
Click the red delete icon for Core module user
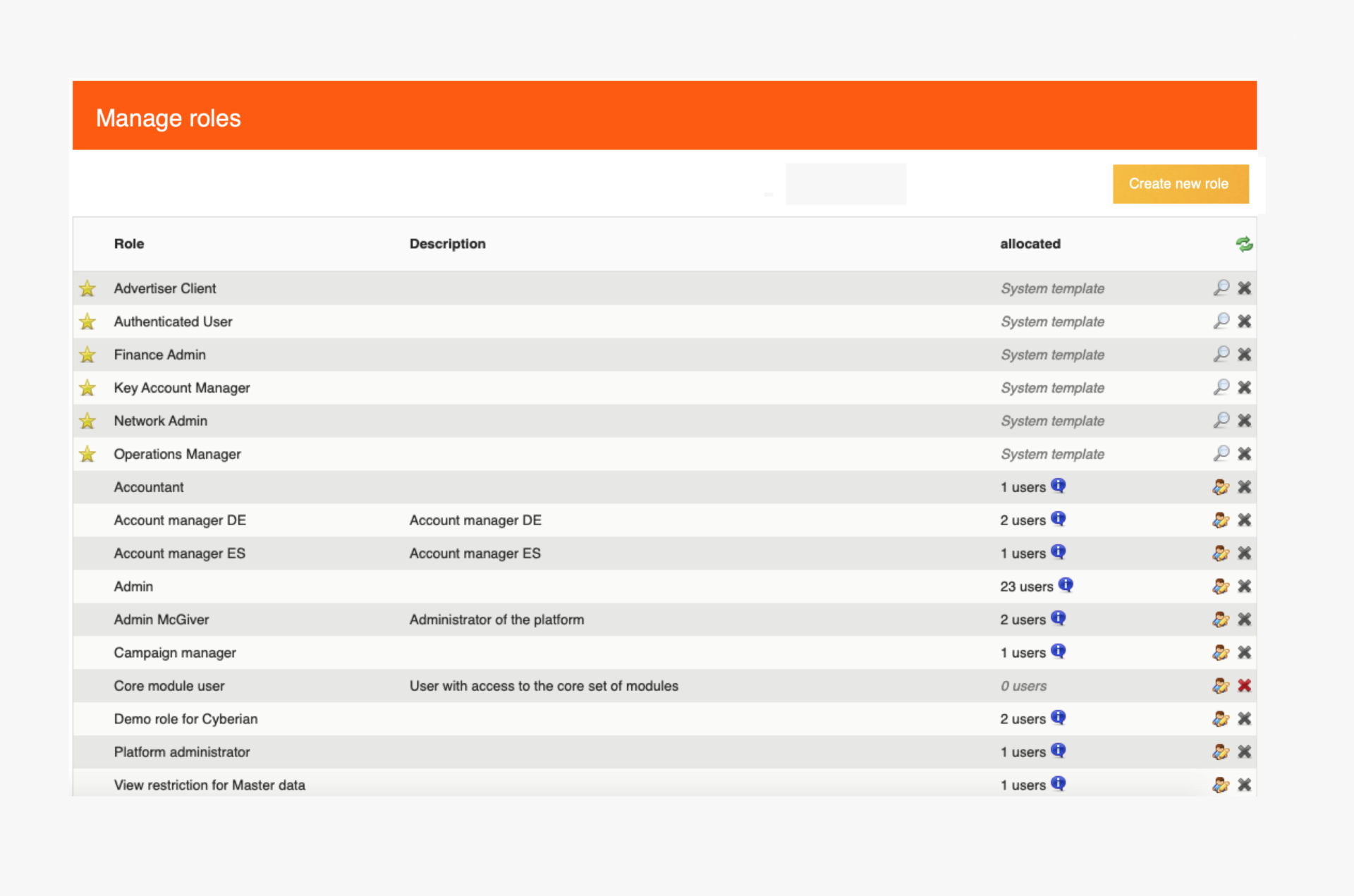[x=1245, y=685]
